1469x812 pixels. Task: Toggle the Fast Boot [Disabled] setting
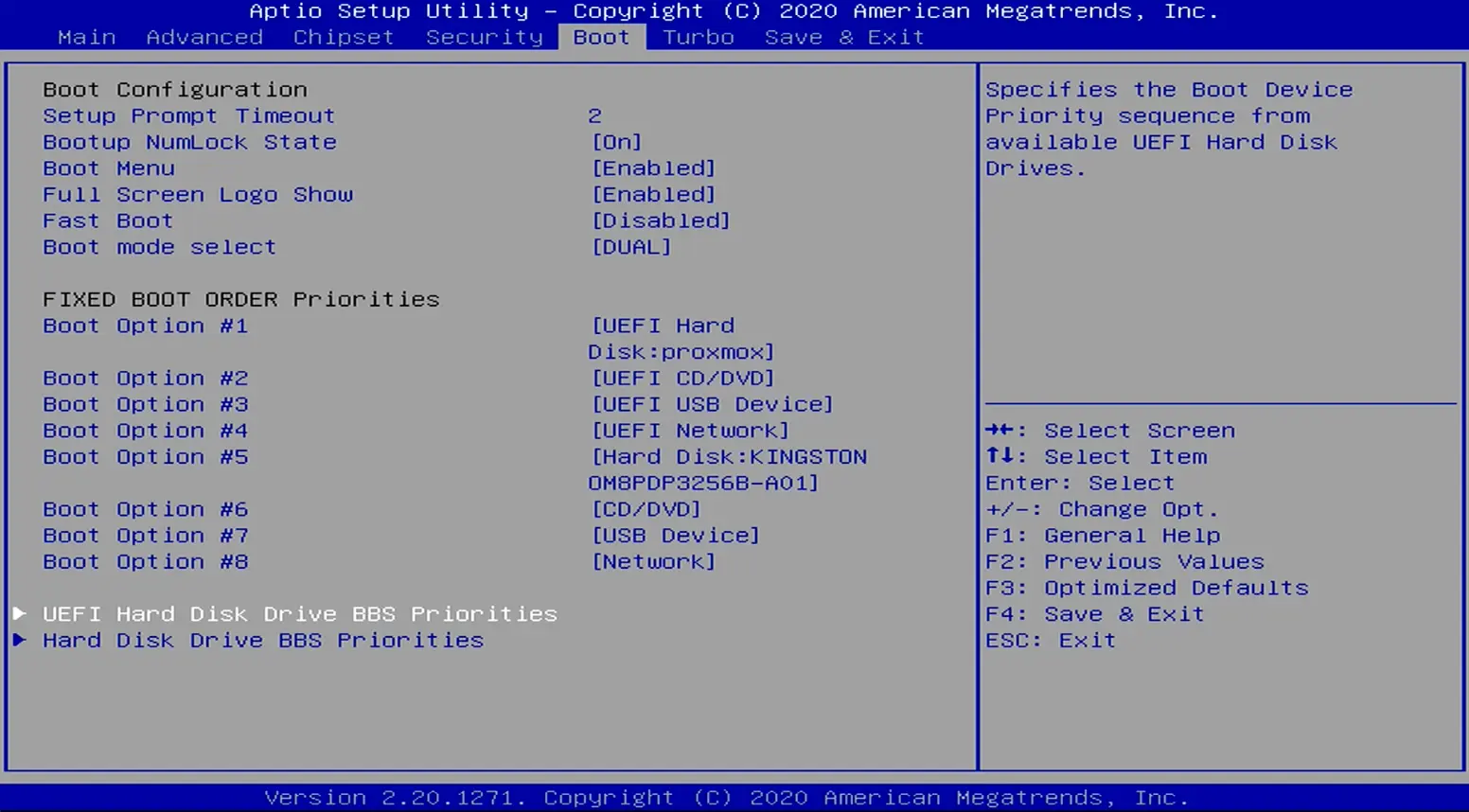(x=661, y=221)
